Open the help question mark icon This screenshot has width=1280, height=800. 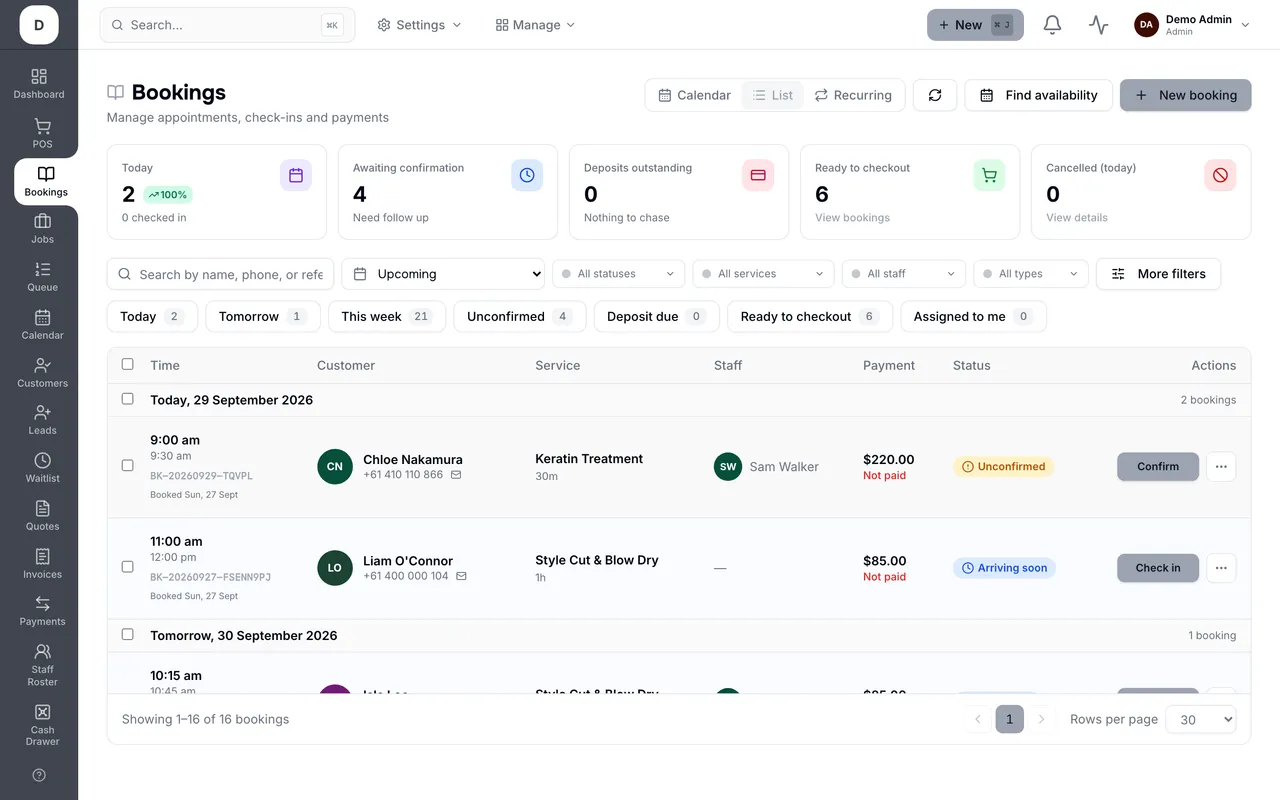point(39,775)
